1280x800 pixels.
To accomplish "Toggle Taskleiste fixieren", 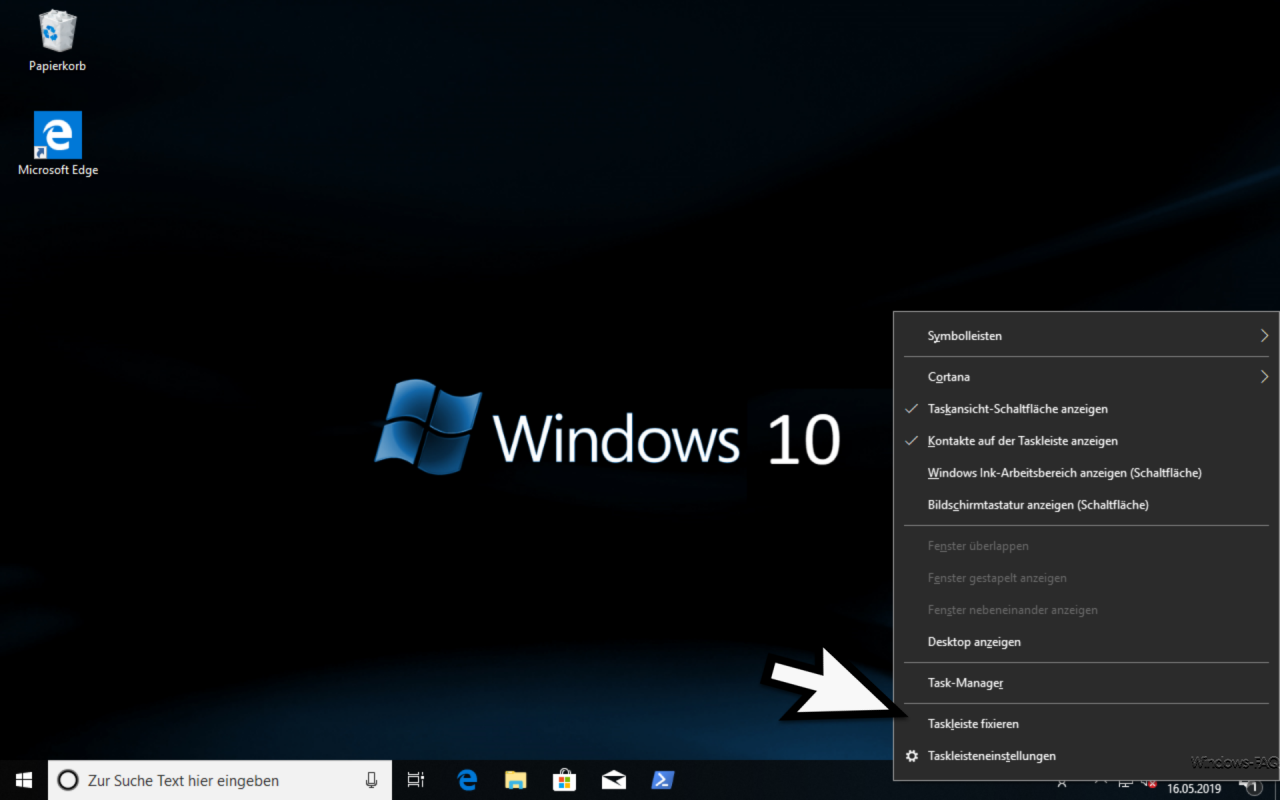I will 1086,724.
